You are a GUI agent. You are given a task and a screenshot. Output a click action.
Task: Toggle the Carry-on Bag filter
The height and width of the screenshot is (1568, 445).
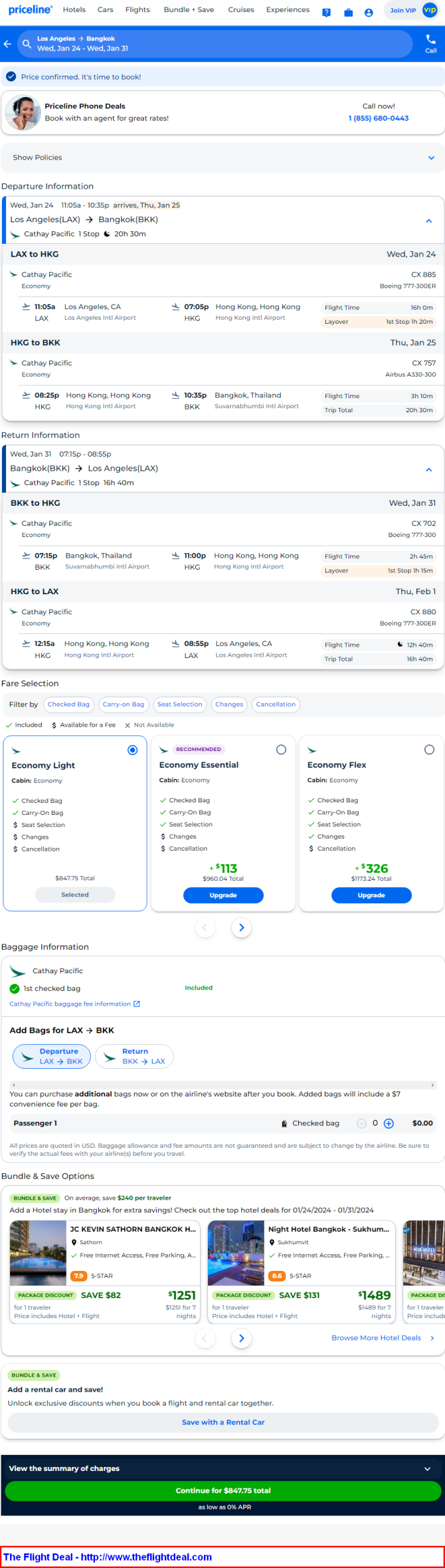124,705
